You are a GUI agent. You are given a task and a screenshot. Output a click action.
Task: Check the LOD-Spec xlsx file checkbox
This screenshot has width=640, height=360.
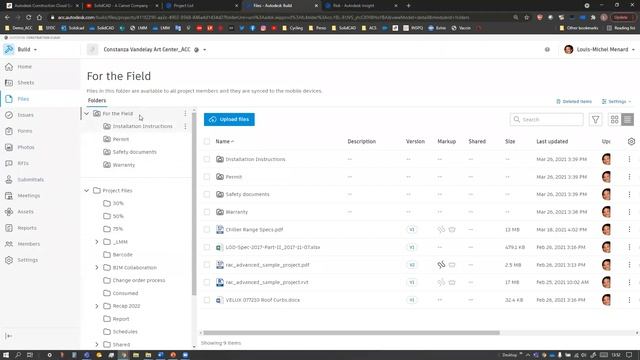click(207, 247)
